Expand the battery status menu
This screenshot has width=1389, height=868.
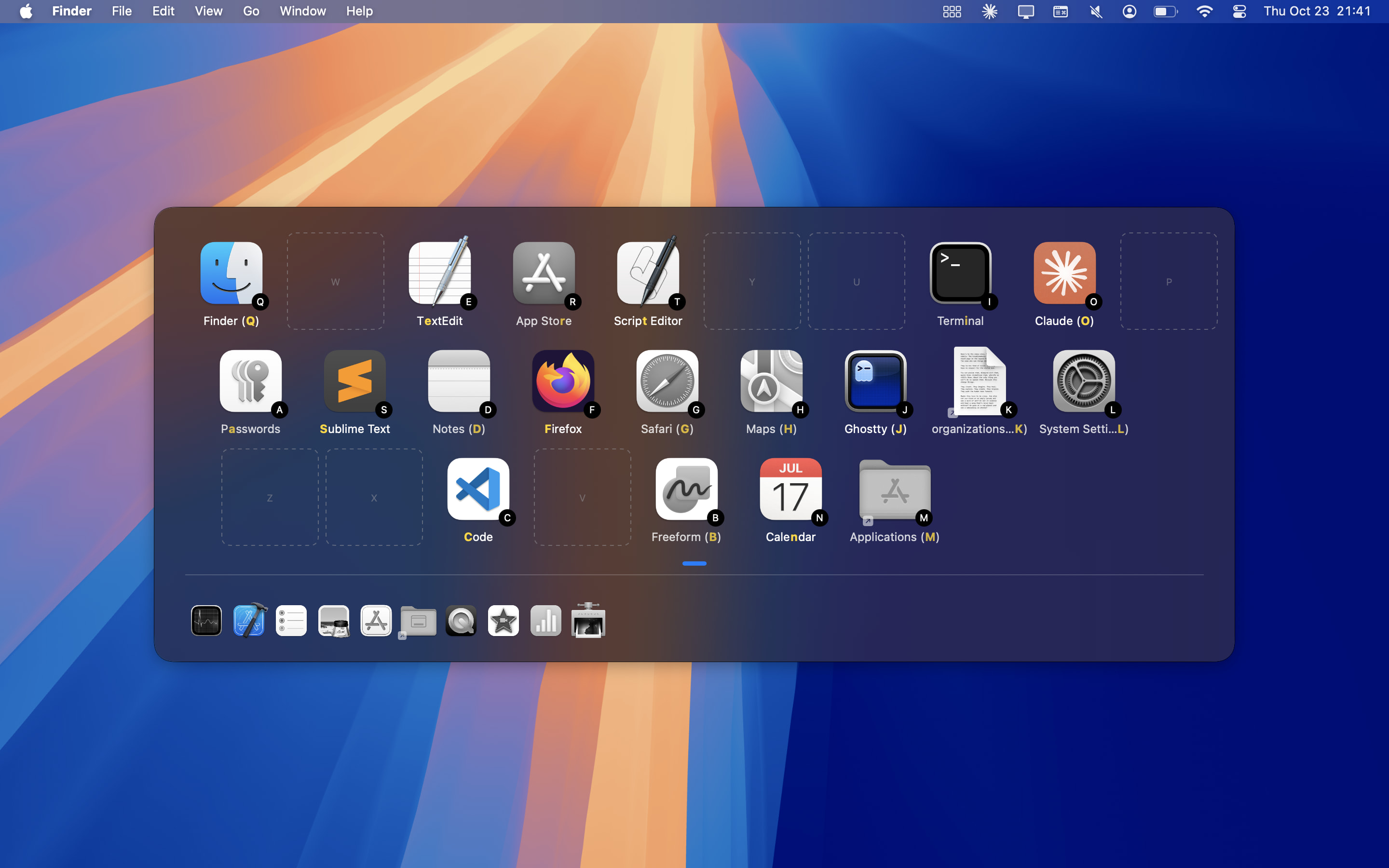[x=1165, y=12]
